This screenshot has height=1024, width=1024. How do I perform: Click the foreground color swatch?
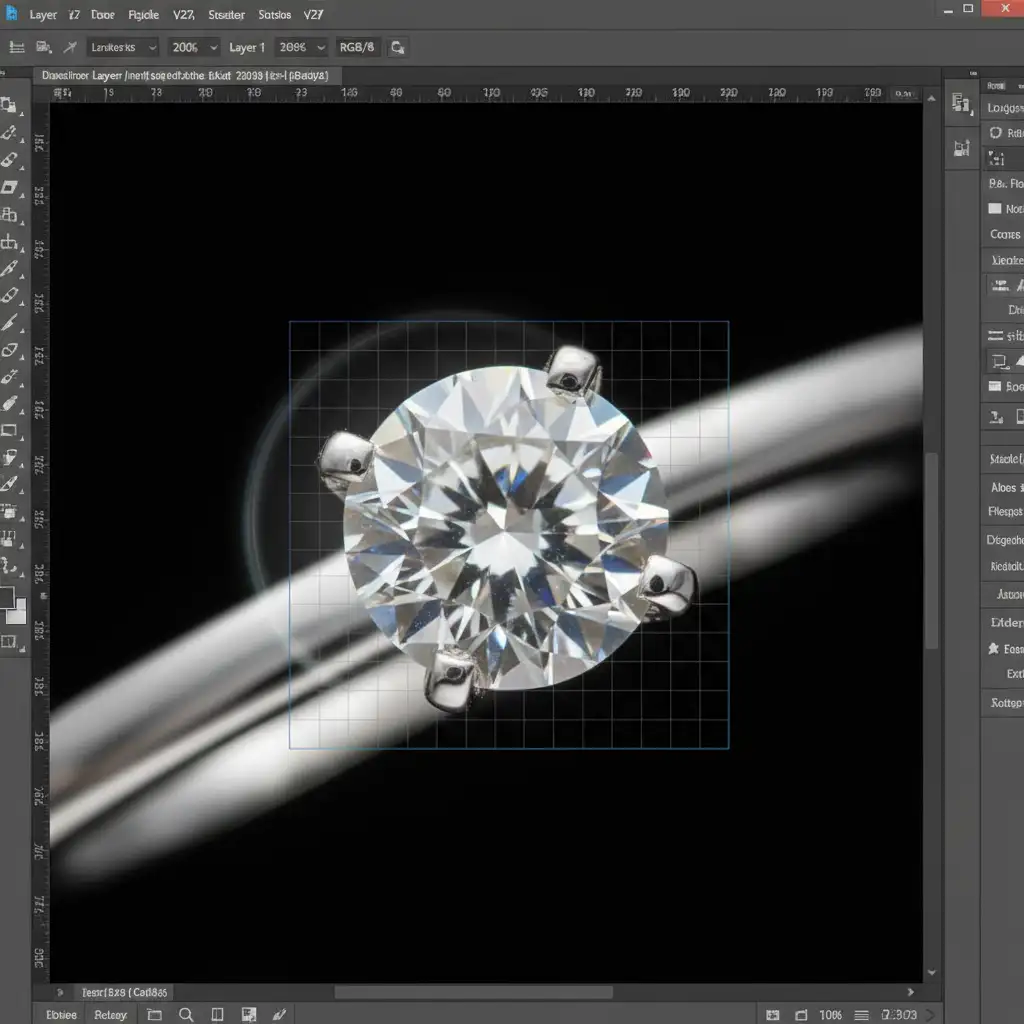(x=7, y=597)
